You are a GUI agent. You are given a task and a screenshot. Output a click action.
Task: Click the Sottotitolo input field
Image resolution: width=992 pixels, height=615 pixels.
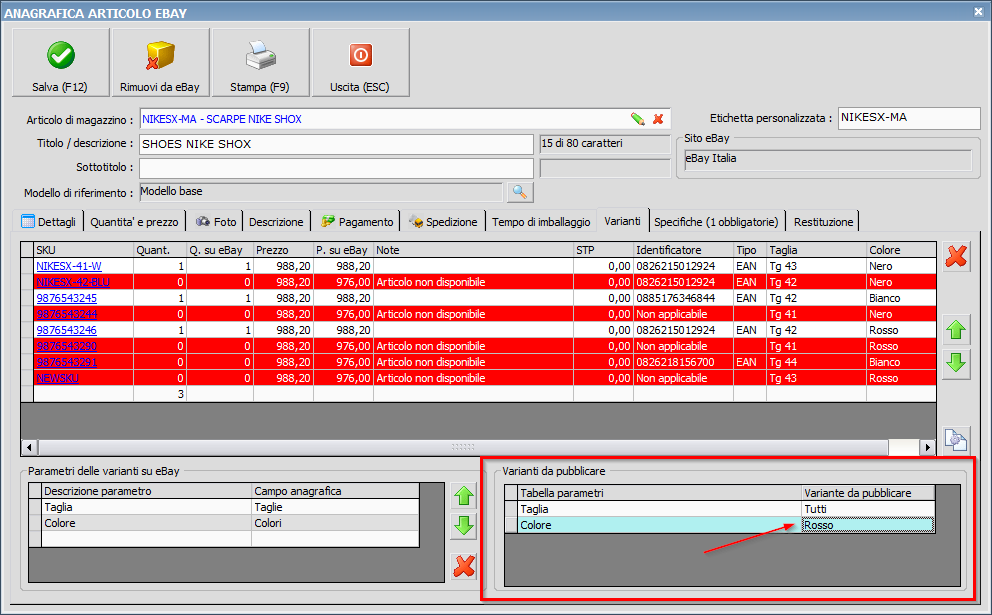(x=336, y=168)
